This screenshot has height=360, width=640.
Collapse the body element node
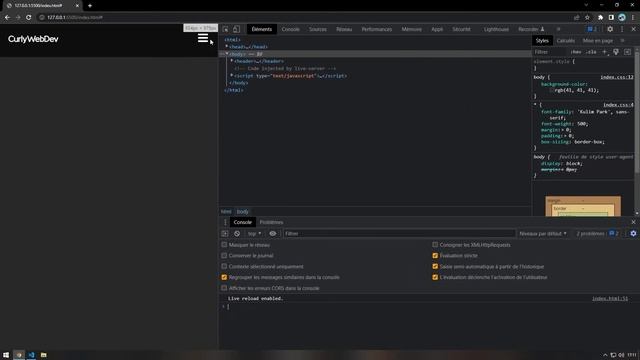click(227, 54)
